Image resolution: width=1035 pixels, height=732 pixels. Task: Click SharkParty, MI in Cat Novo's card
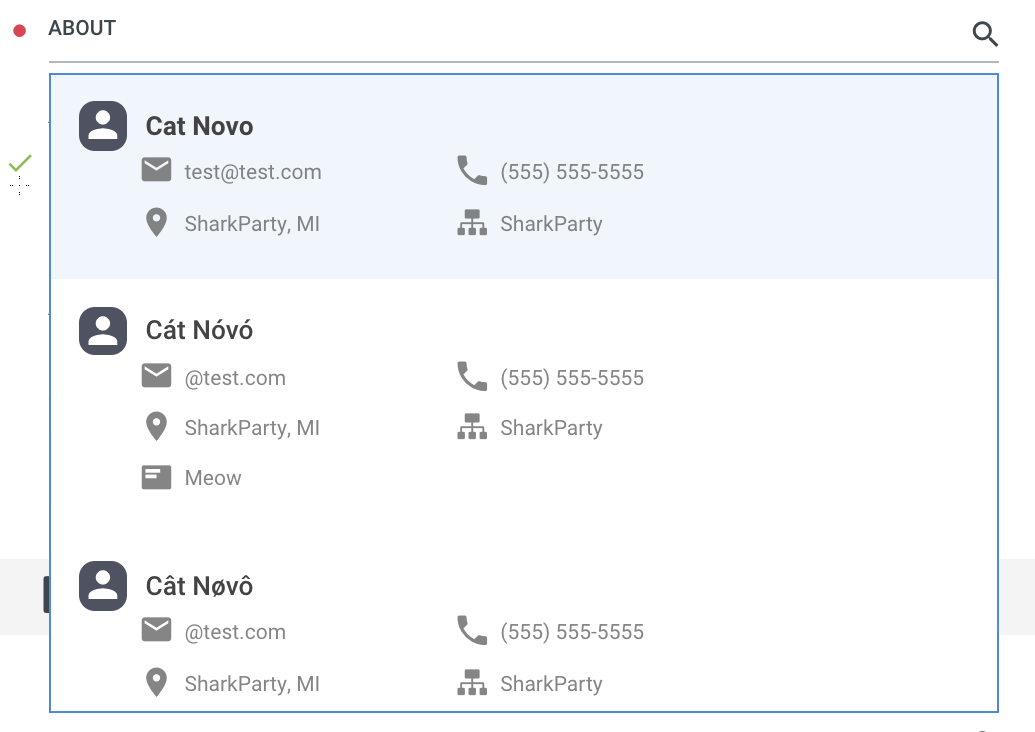(252, 224)
